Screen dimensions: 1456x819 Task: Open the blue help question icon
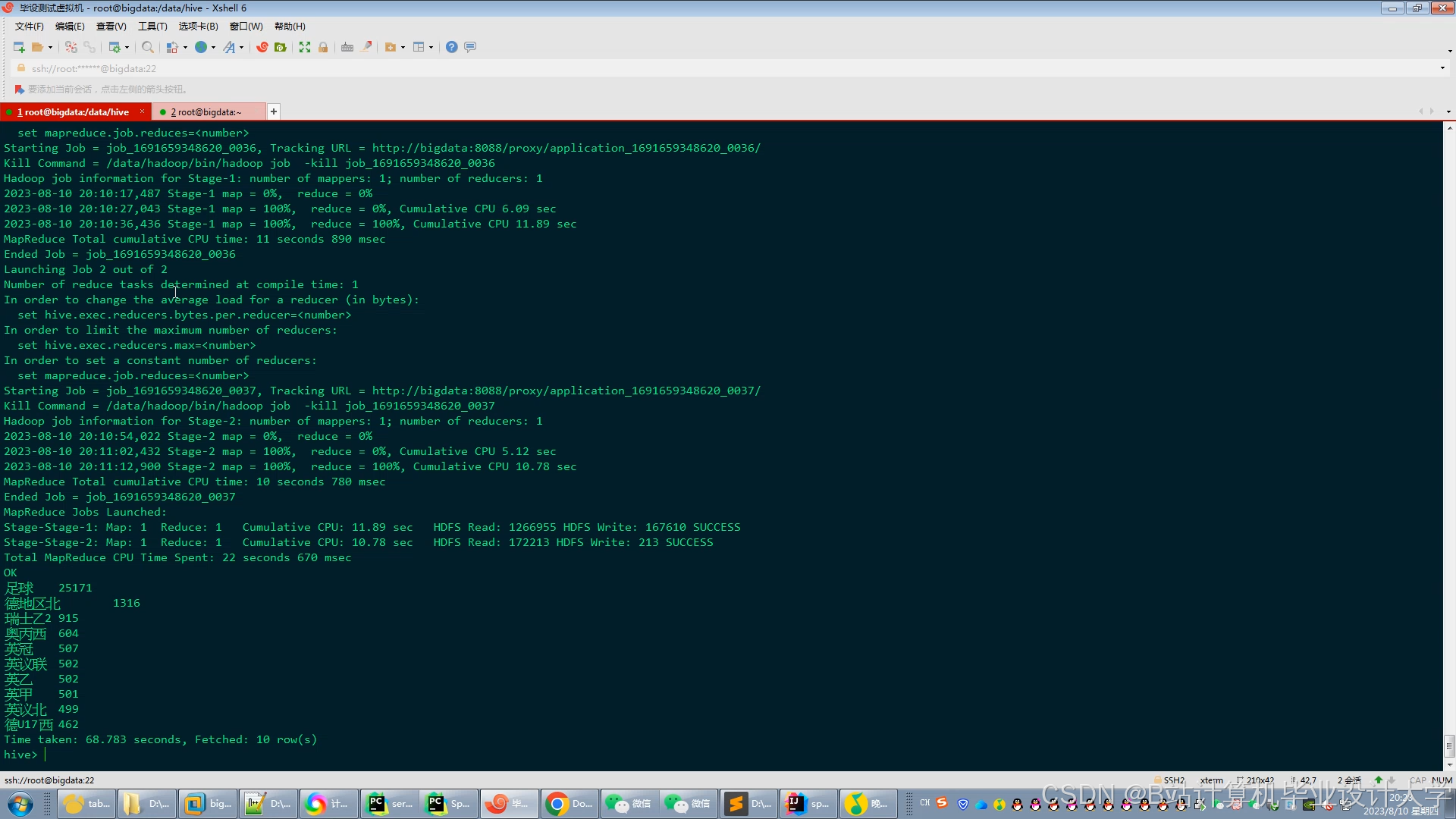click(x=451, y=47)
